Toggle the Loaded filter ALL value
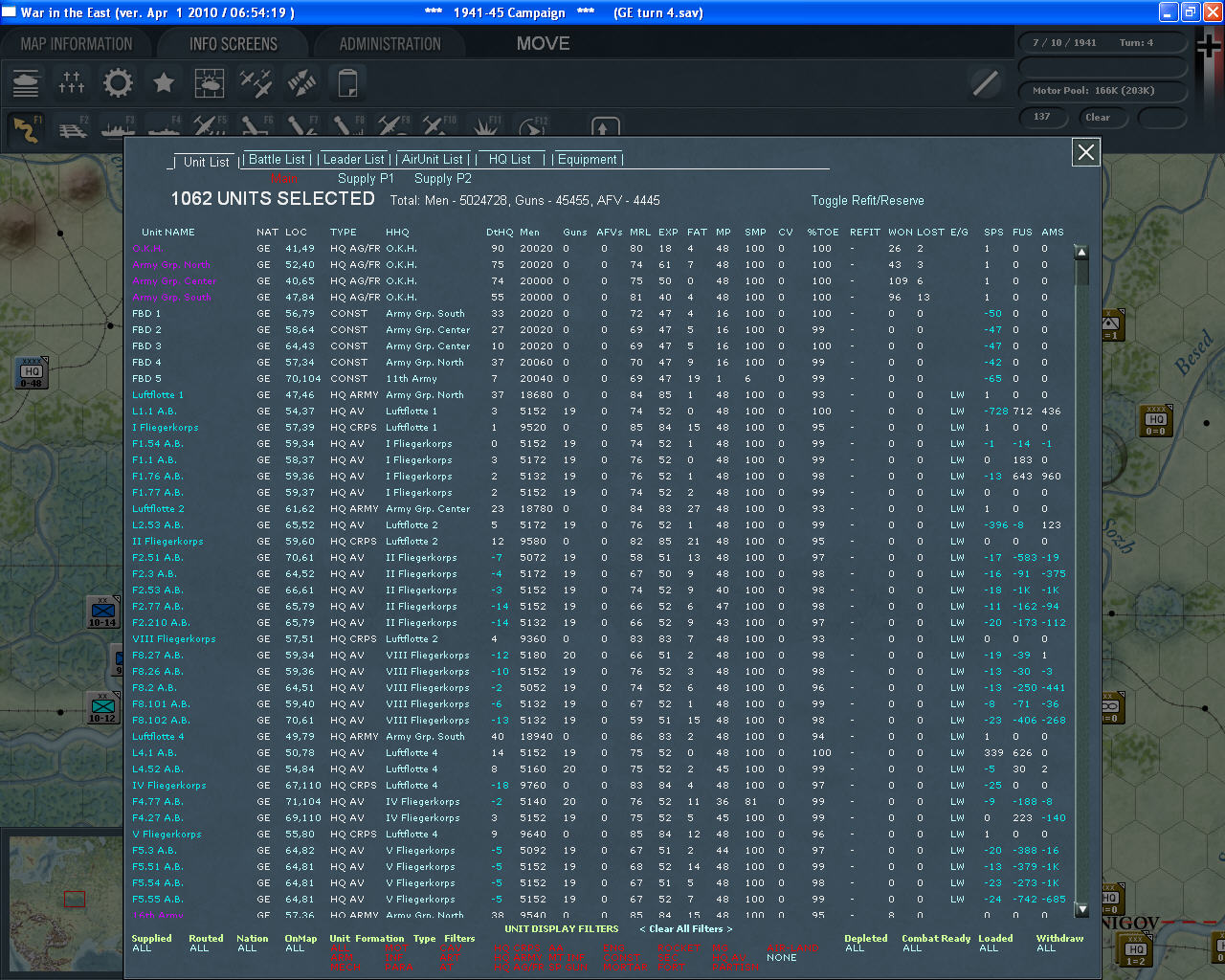Image resolution: width=1225 pixels, height=980 pixels. point(989,948)
